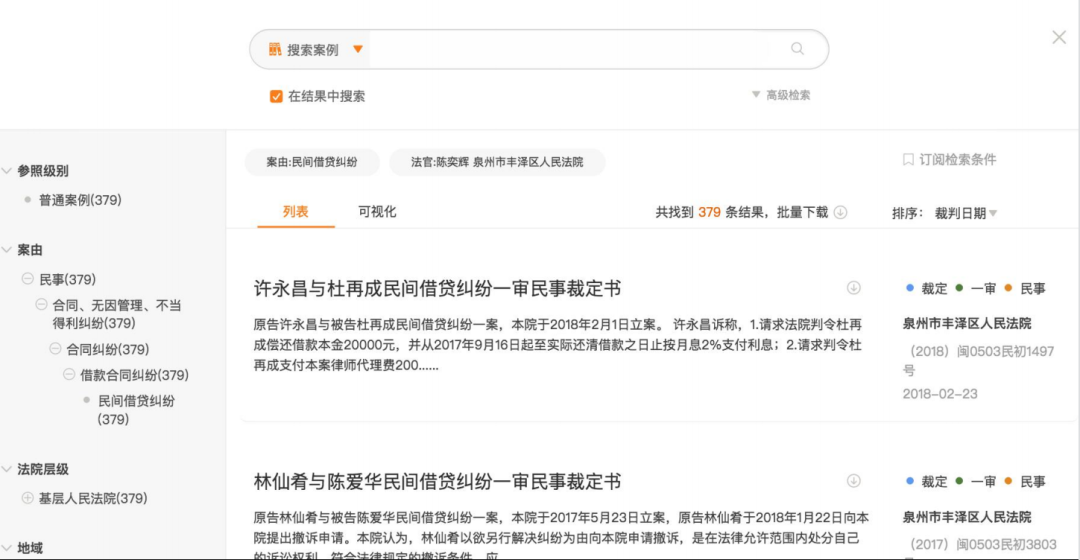Screen dimensions: 1080x560
Task: Expand the 基层人民法院(379) node
Action: 28,498
